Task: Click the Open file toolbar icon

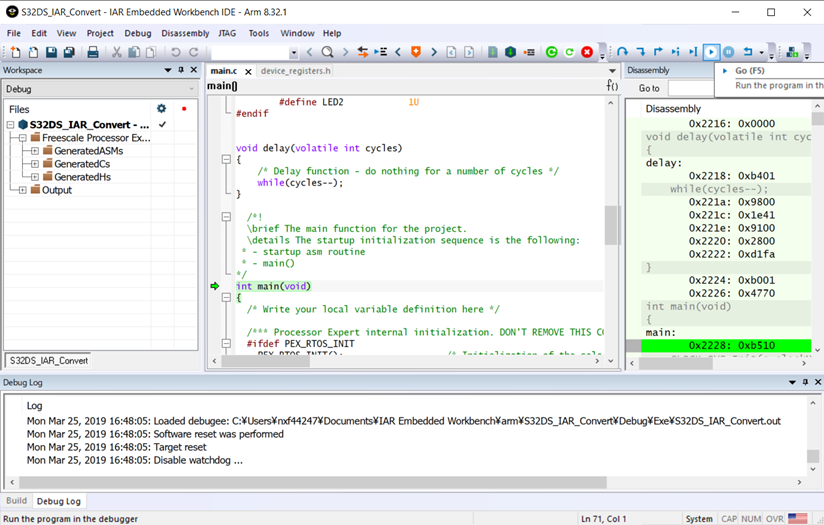Action: 33,52
